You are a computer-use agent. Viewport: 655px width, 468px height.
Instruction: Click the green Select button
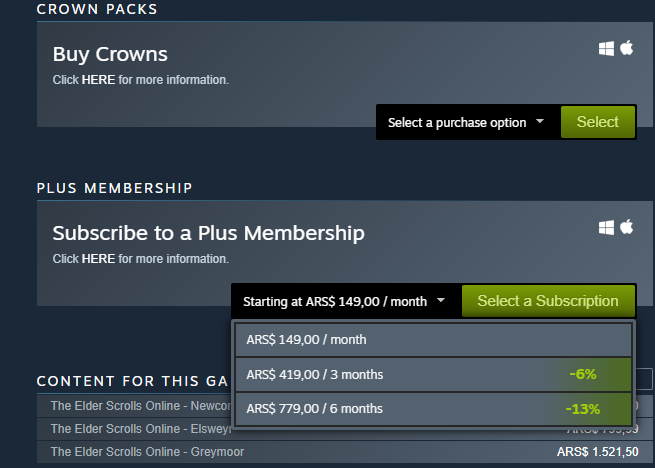[597, 122]
